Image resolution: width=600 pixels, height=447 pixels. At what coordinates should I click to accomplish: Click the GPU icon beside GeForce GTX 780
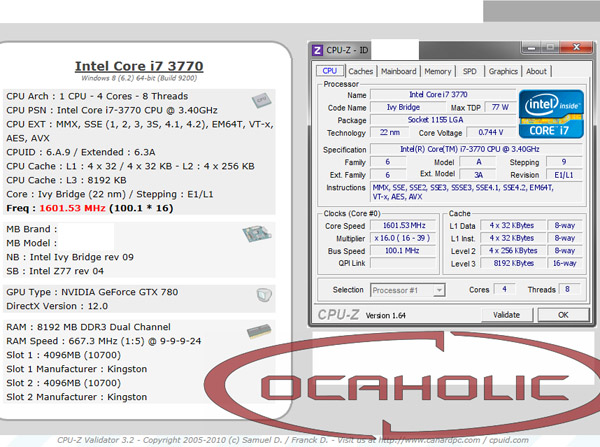pyautogui.click(x=264, y=295)
